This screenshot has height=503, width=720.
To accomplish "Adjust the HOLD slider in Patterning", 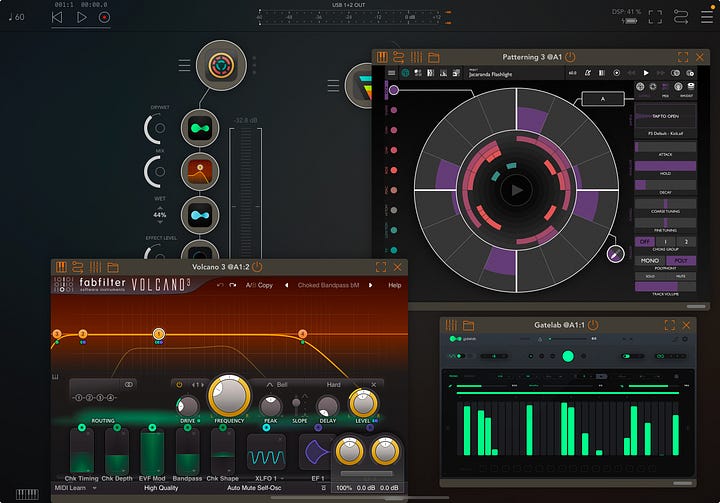I will coord(665,166).
